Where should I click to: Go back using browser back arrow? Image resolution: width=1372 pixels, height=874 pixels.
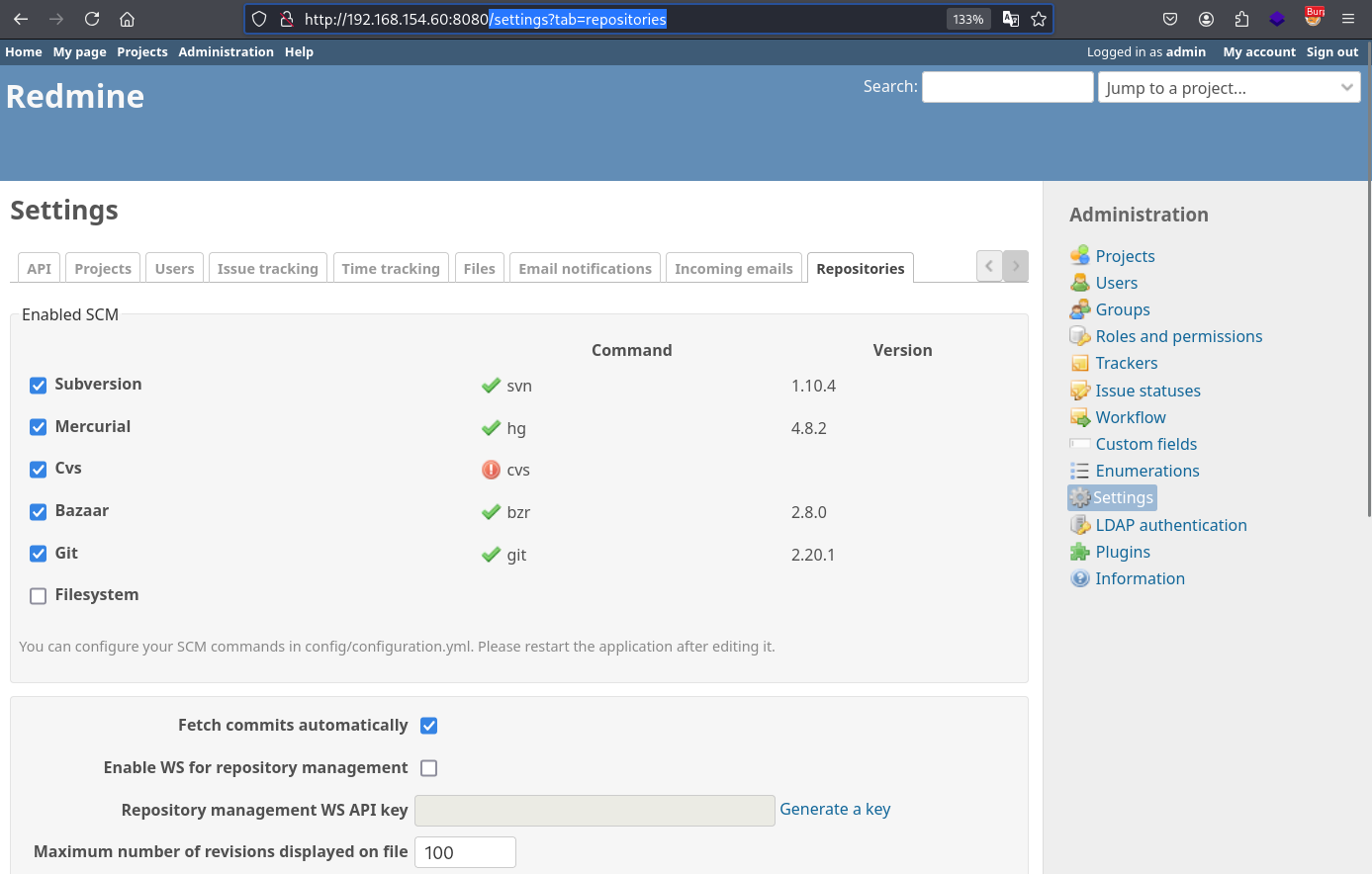pyautogui.click(x=21, y=19)
